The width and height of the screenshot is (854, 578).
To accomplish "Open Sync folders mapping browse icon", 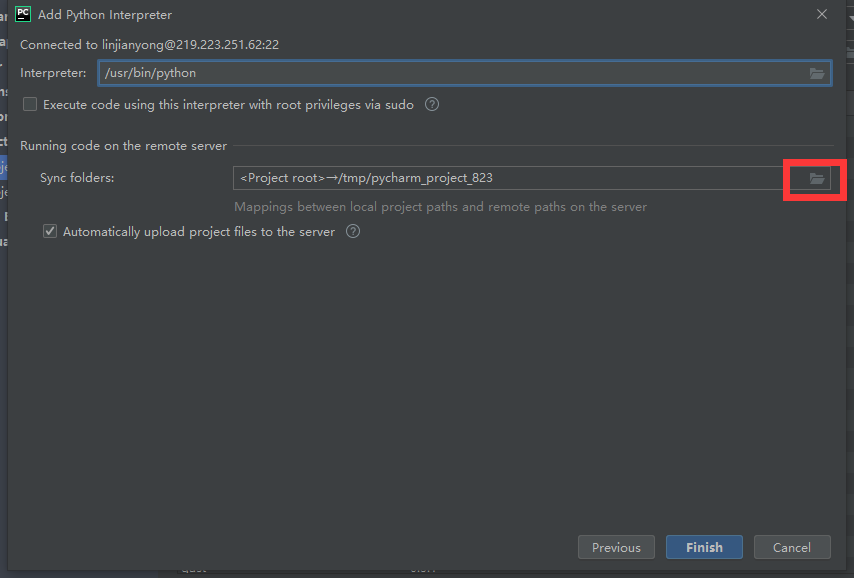I will pyautogui.click(x=817, y=178).
